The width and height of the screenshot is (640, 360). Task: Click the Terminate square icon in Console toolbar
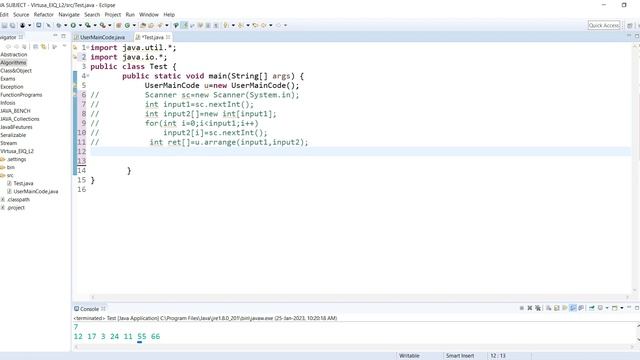(x=522, y=308)
